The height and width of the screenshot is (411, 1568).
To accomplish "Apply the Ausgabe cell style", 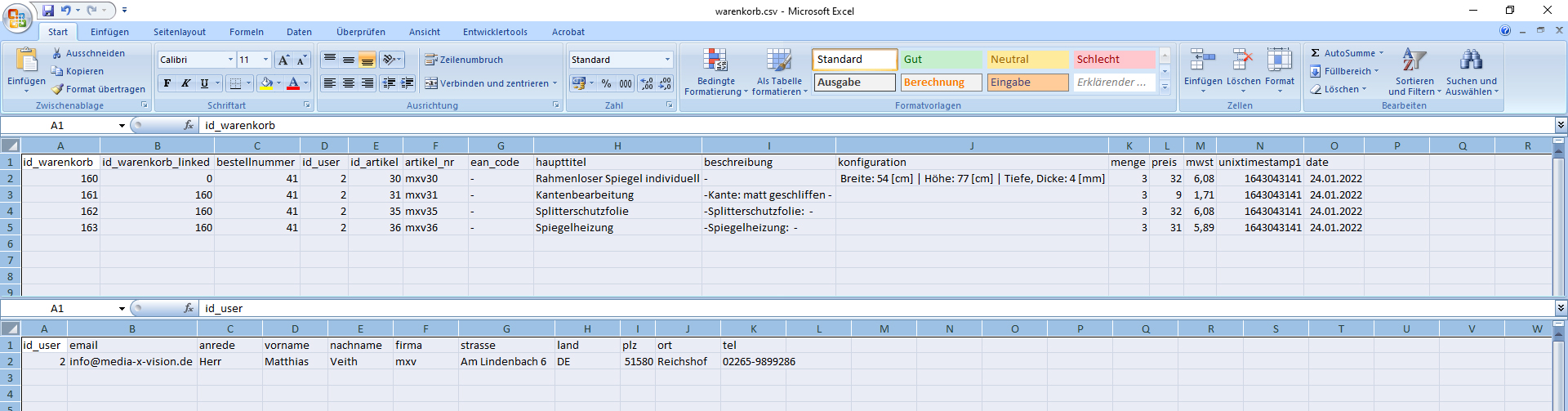I will click(x=854, y=83).
